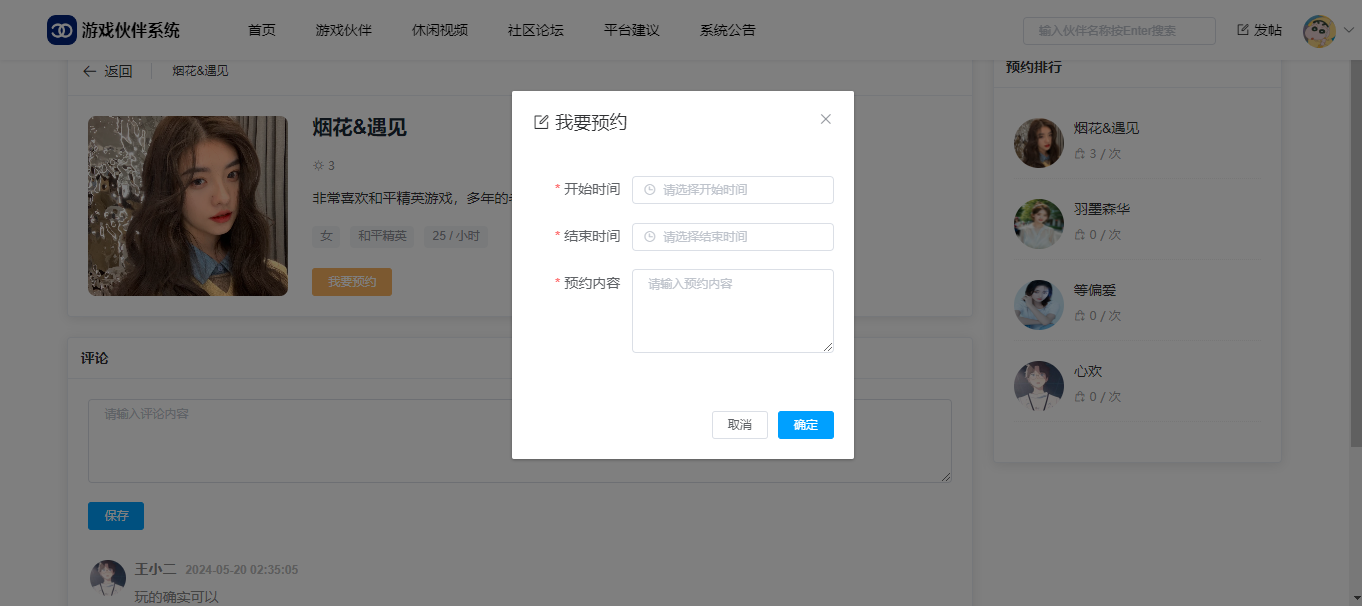Click the 评论 section heading
This screenshot has width=1362, height=606.
click(x=95, y=358)
